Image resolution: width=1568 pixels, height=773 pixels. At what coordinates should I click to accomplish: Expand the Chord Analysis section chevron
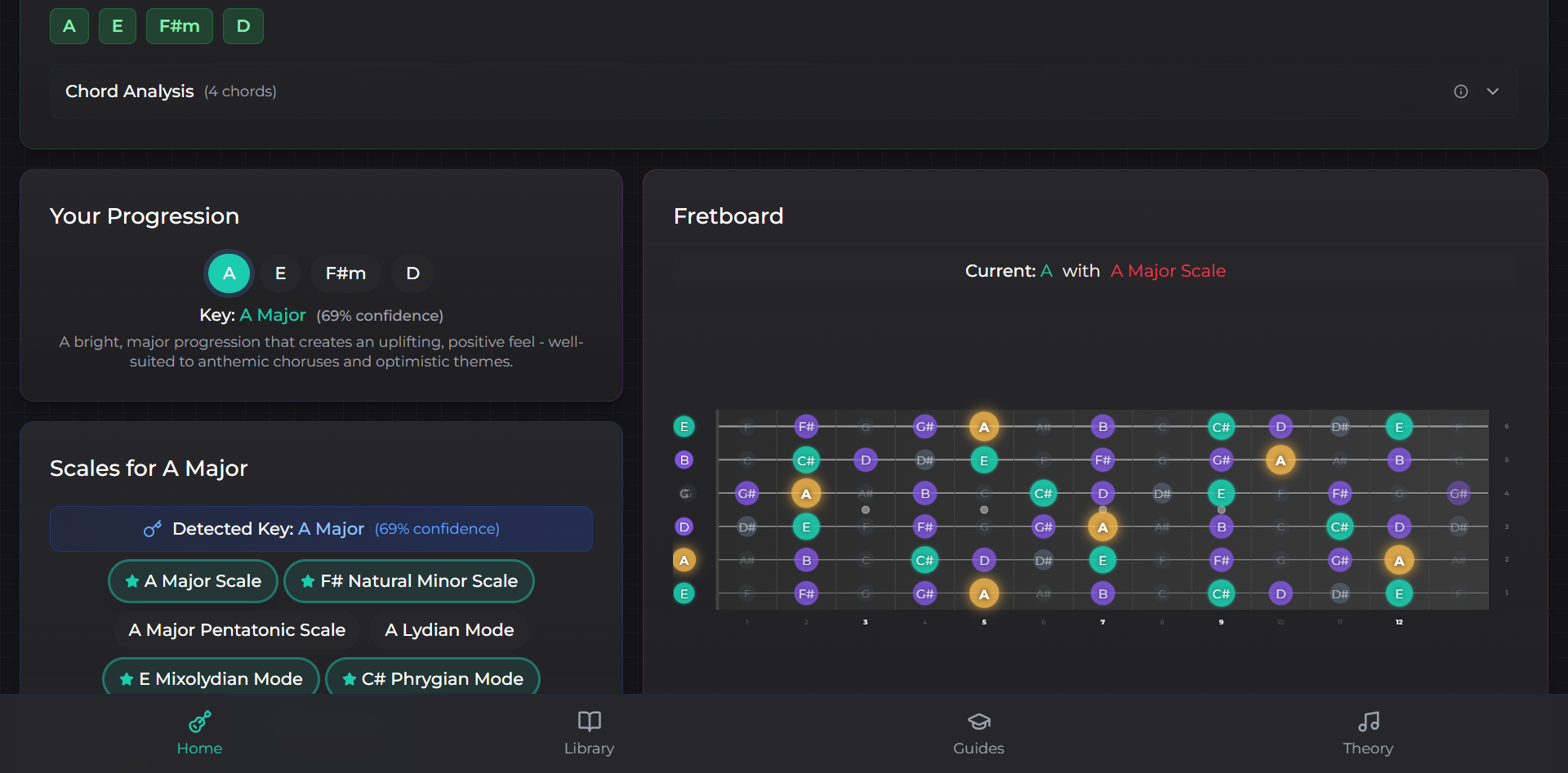click(x=1493, y=91)
